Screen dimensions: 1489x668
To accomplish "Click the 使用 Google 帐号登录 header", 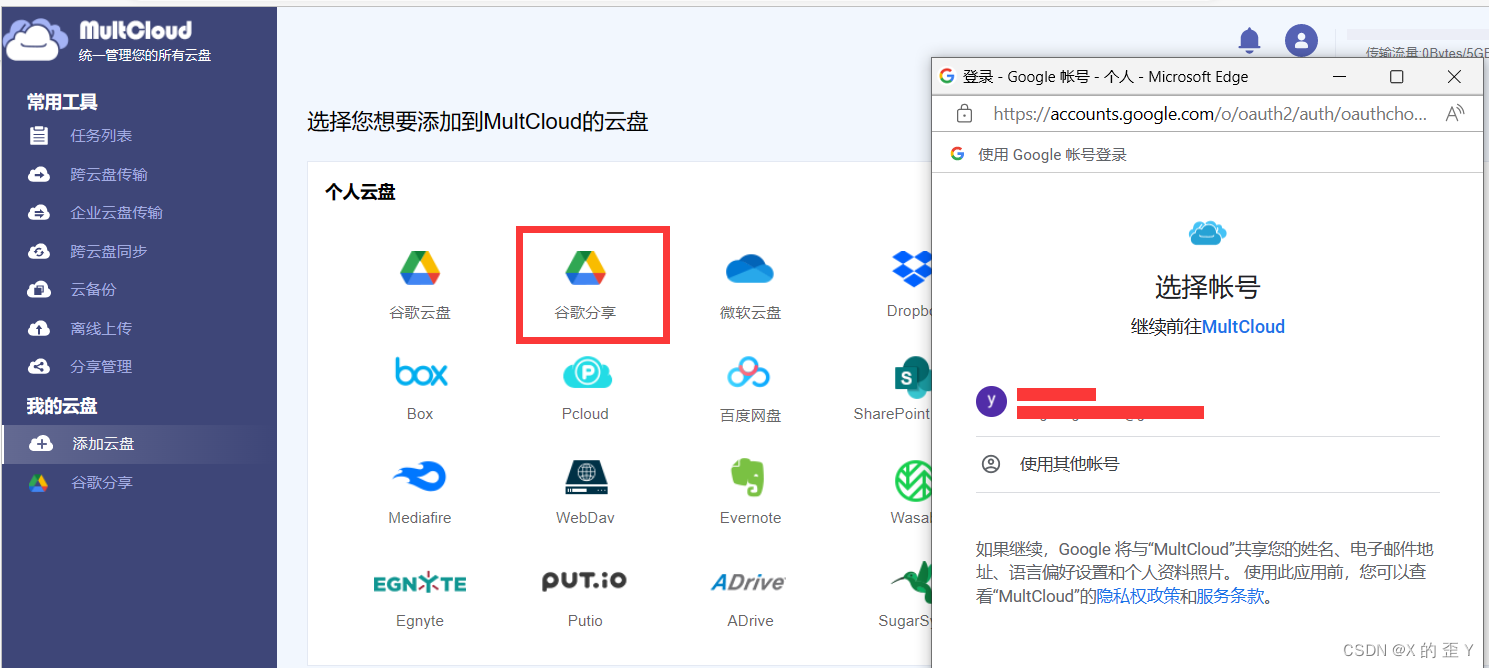I will point(1052,155).
